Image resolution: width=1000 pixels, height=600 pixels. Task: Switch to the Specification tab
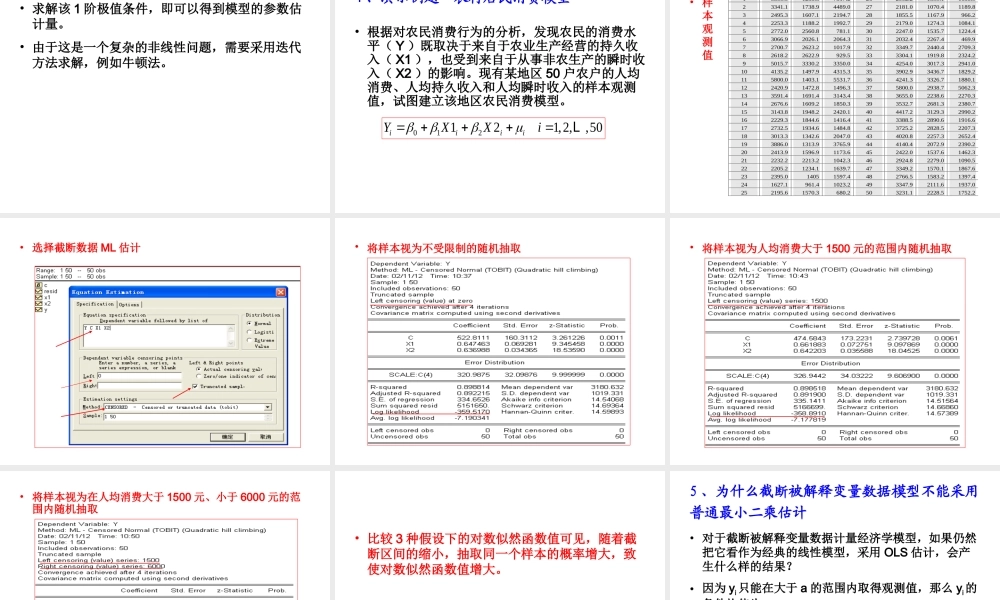point(95,304)
